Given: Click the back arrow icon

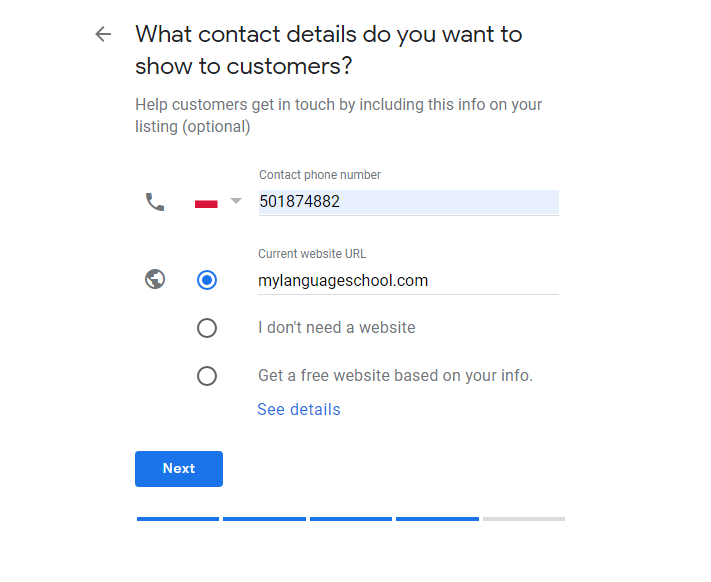Looking at the screenshot, I should pyautogui.click(x=103, y=34).
